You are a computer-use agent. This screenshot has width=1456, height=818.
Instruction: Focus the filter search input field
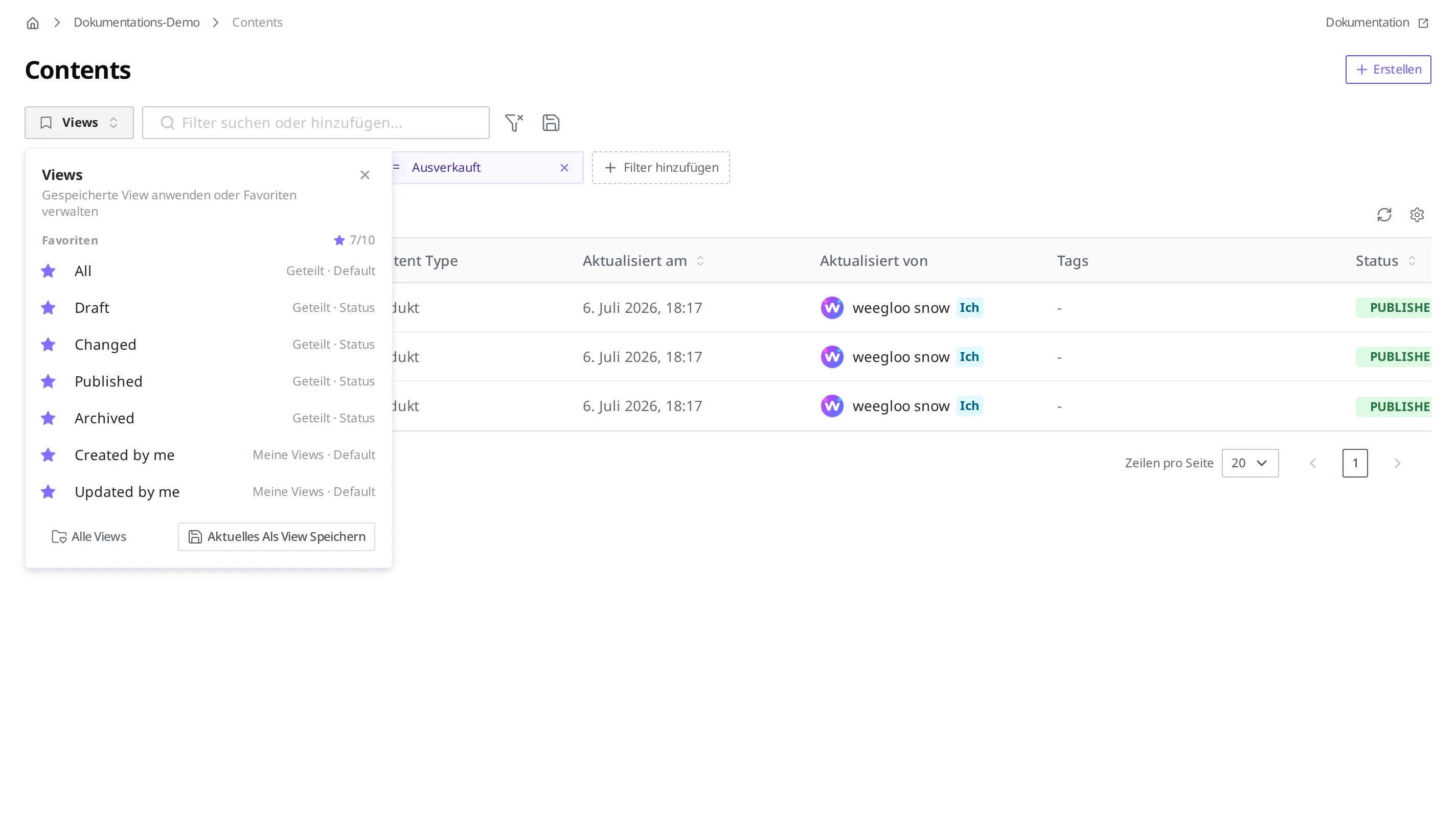316,123
